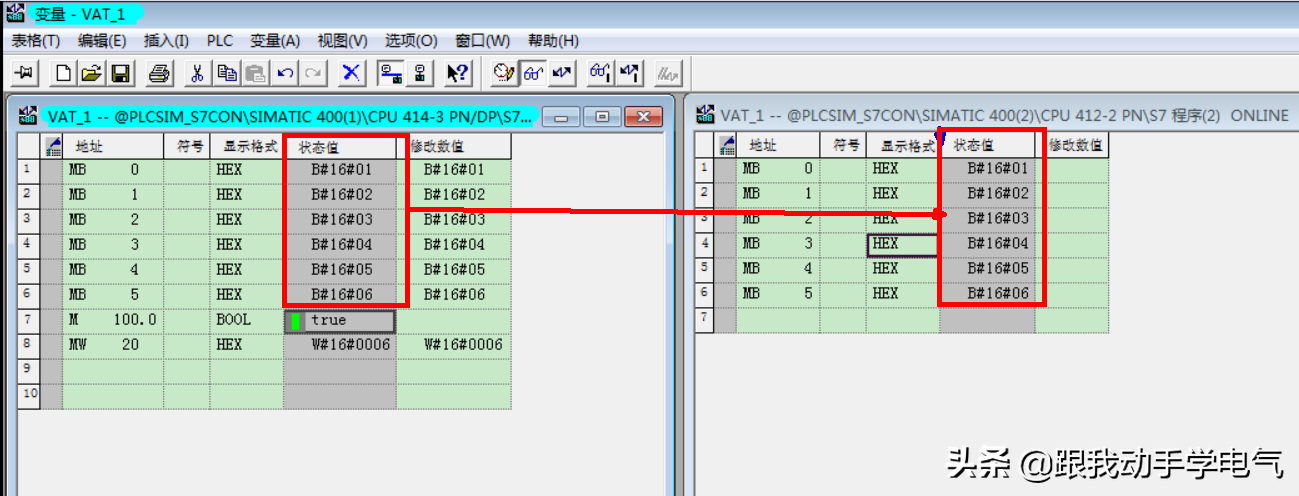Print the table using the printer icon
1299x496 pixels.
[x=159, y=73]
